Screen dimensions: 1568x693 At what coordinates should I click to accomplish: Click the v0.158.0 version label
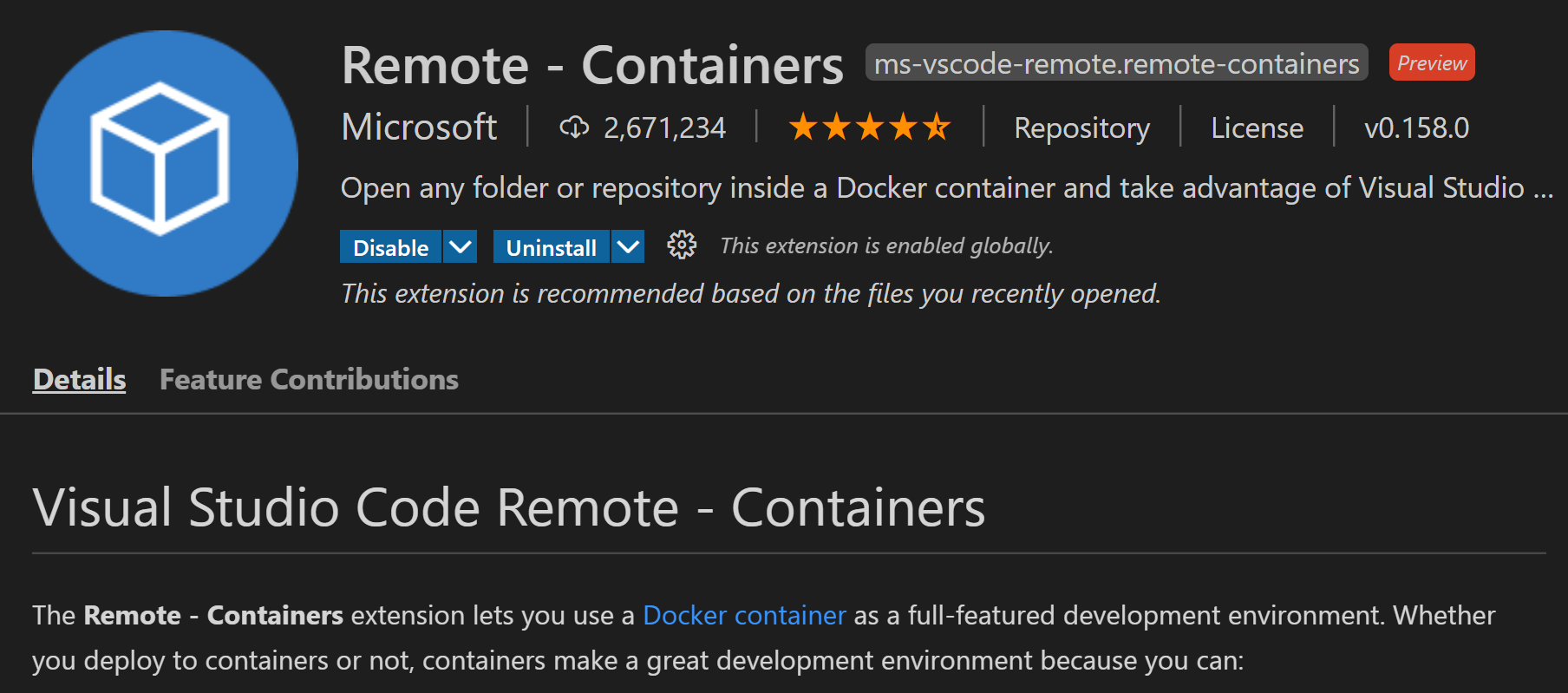1416,128
